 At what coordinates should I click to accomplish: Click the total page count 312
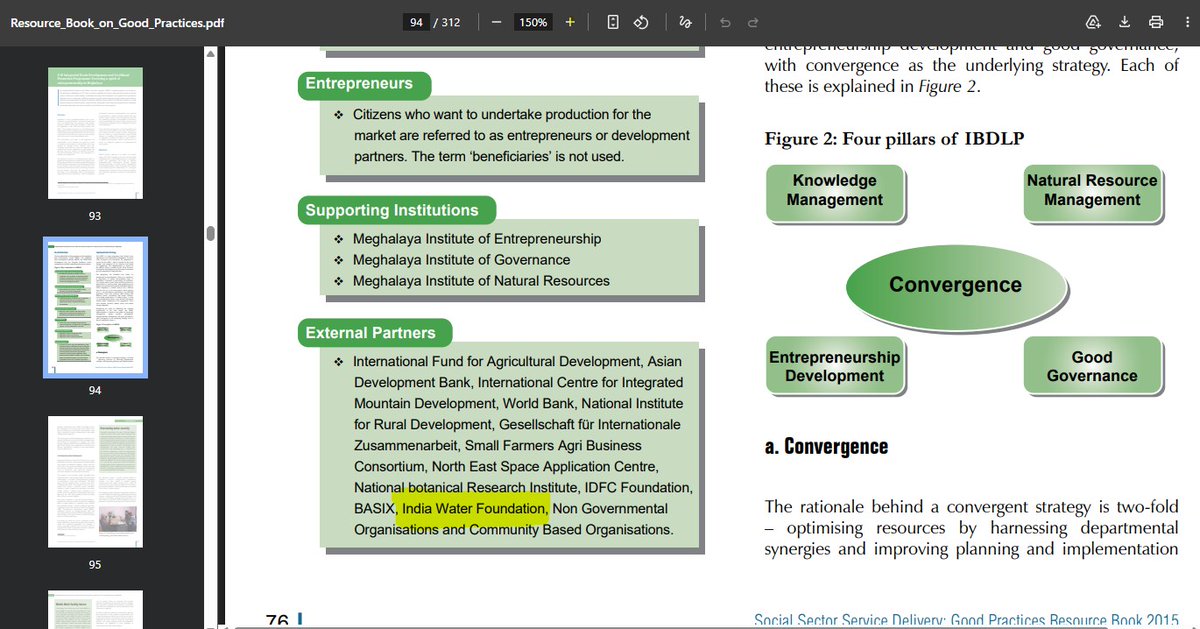click(x=450, y=22)
